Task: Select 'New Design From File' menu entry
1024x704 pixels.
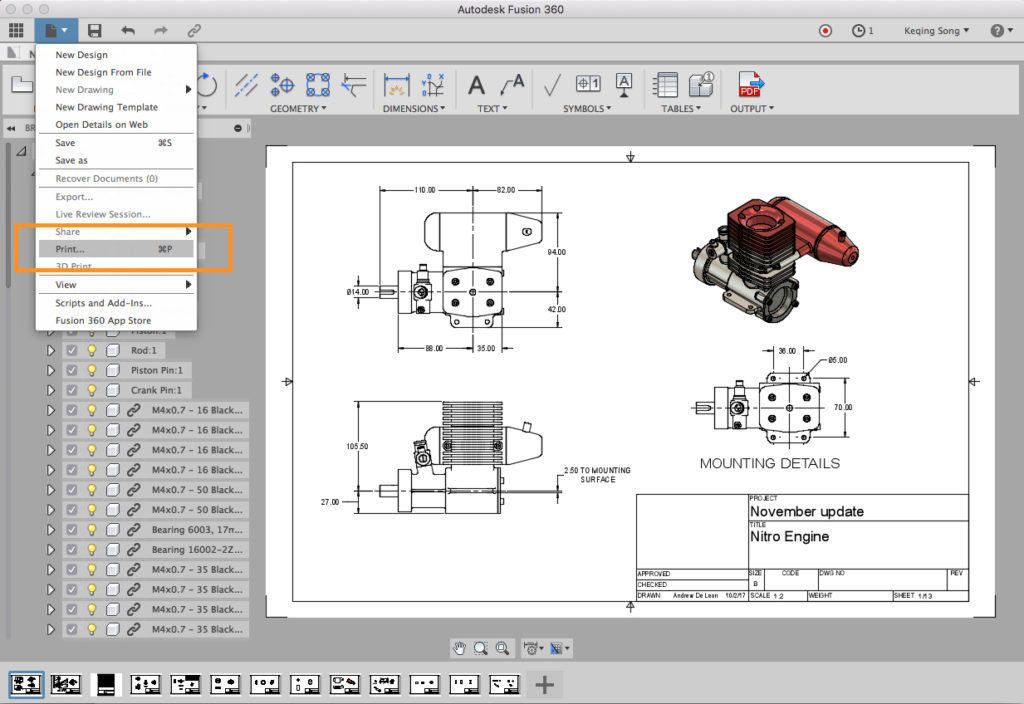Action: coord(103,72)
